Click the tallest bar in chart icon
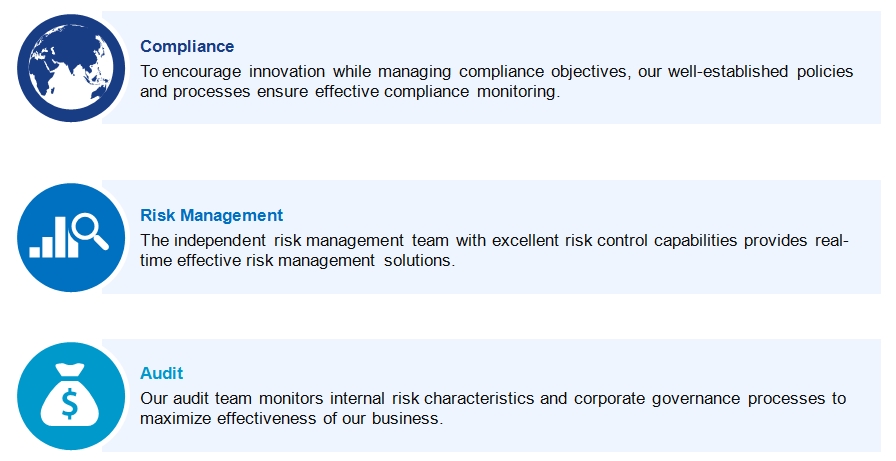This screenshot has width=896, height=461. click(61, 236)
